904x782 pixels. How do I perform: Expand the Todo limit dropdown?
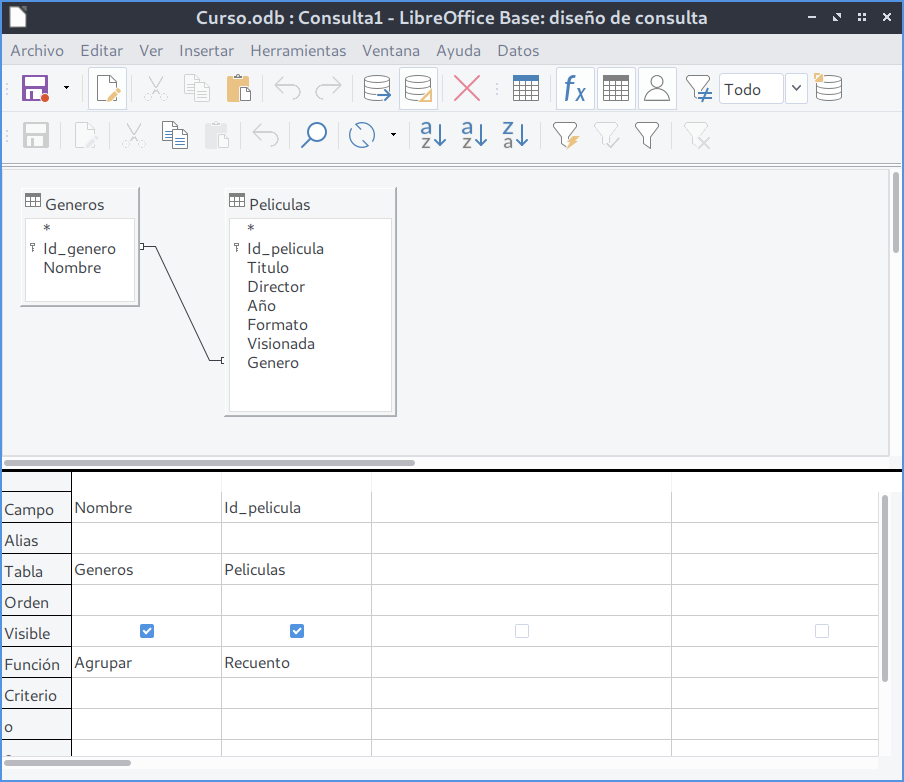click(796, 89)
